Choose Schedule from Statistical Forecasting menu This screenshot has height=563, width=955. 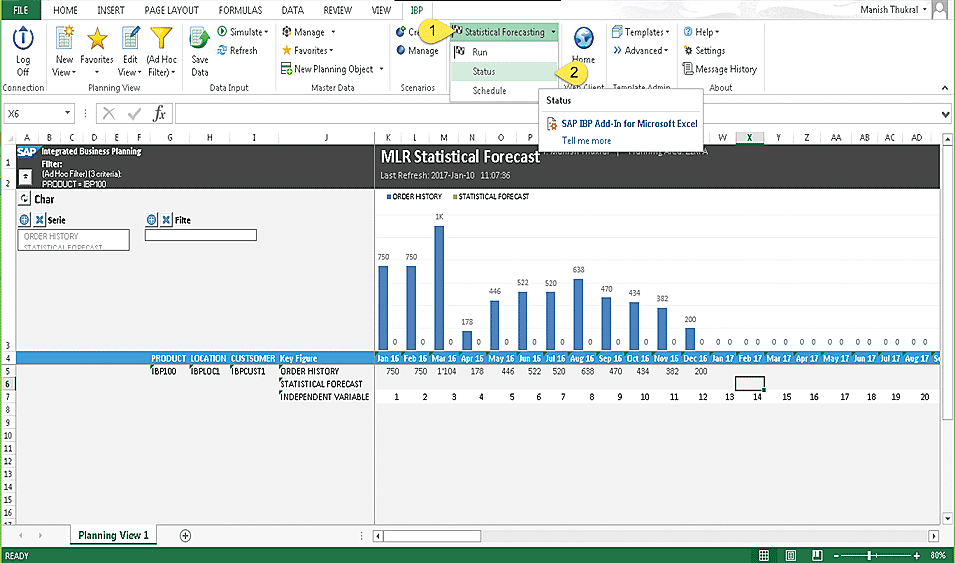[504, 91]
